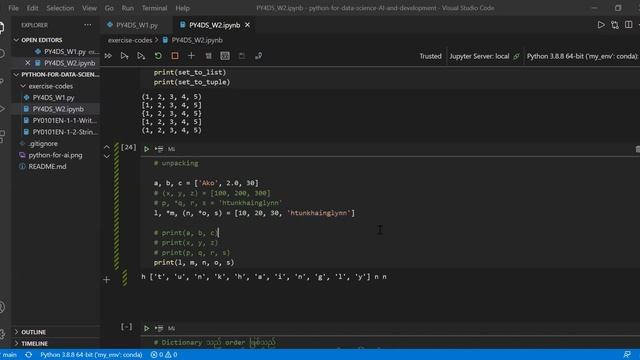Screen dimensions: 640x360
Task: Click the export notebook toolbar icon
Action: point(258,56)
